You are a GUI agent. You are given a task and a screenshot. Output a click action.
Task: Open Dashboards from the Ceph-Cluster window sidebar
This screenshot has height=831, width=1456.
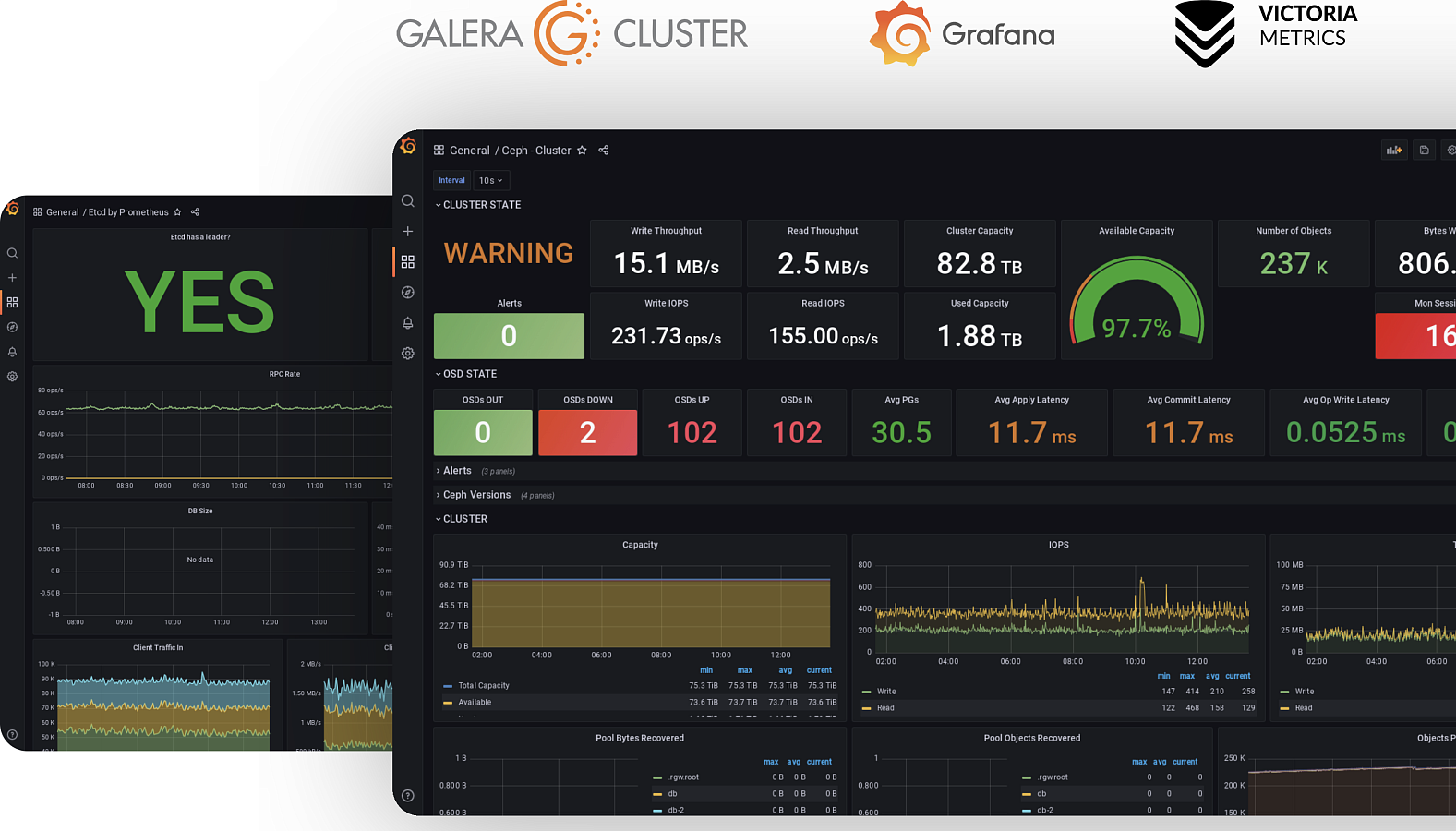(408, 262)
